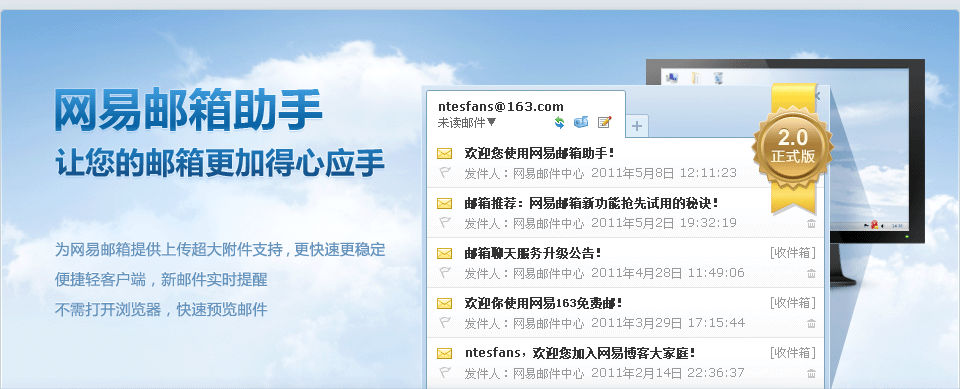Delete the 网易博客大家庭 message with trash icon
Viewport: 960px width, 389px height.
811,373
